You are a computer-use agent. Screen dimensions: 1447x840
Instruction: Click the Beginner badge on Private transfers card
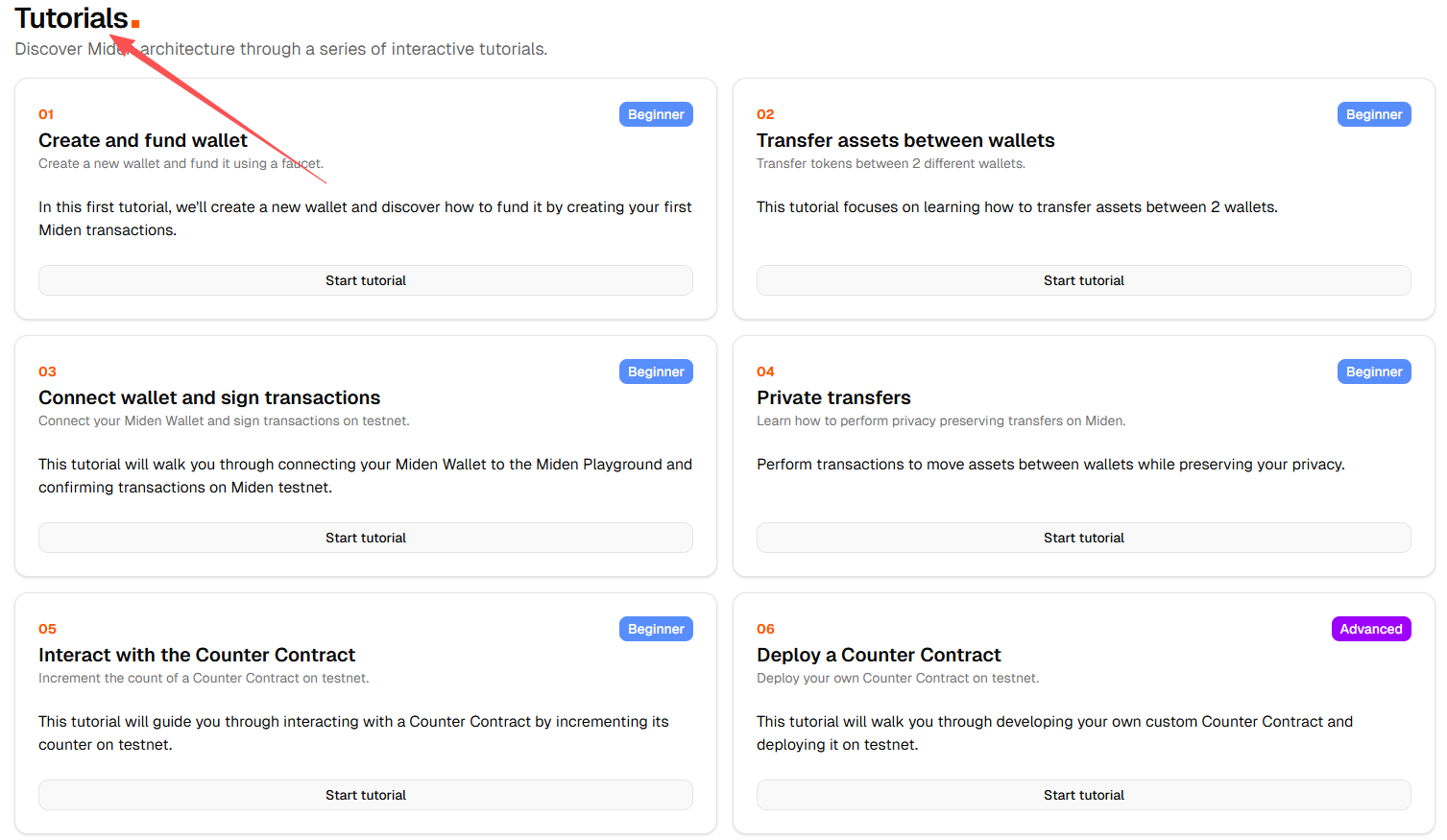(1374, 371)
